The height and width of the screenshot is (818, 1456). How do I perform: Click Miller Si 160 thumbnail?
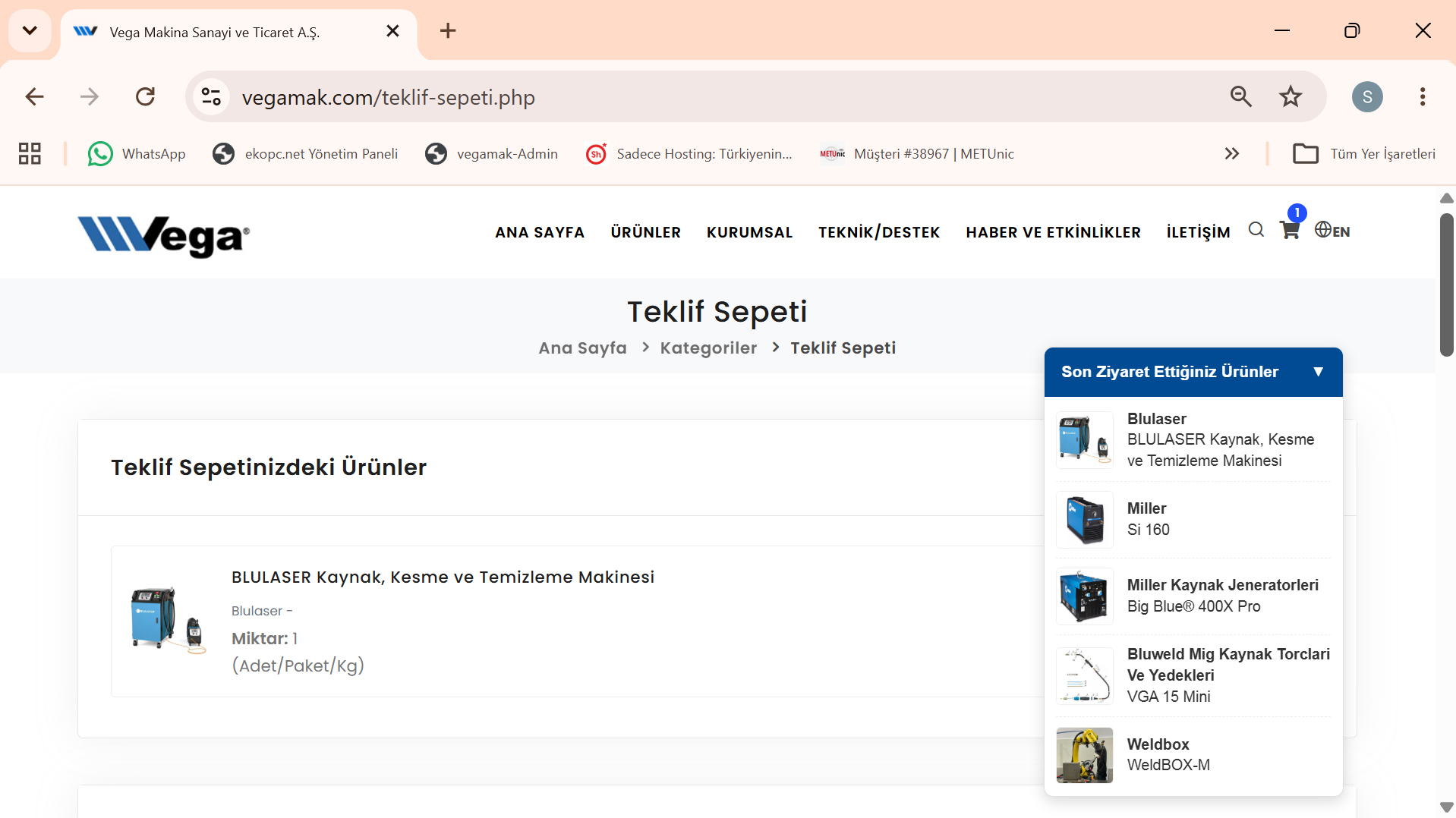click(x=1085, y=520)
